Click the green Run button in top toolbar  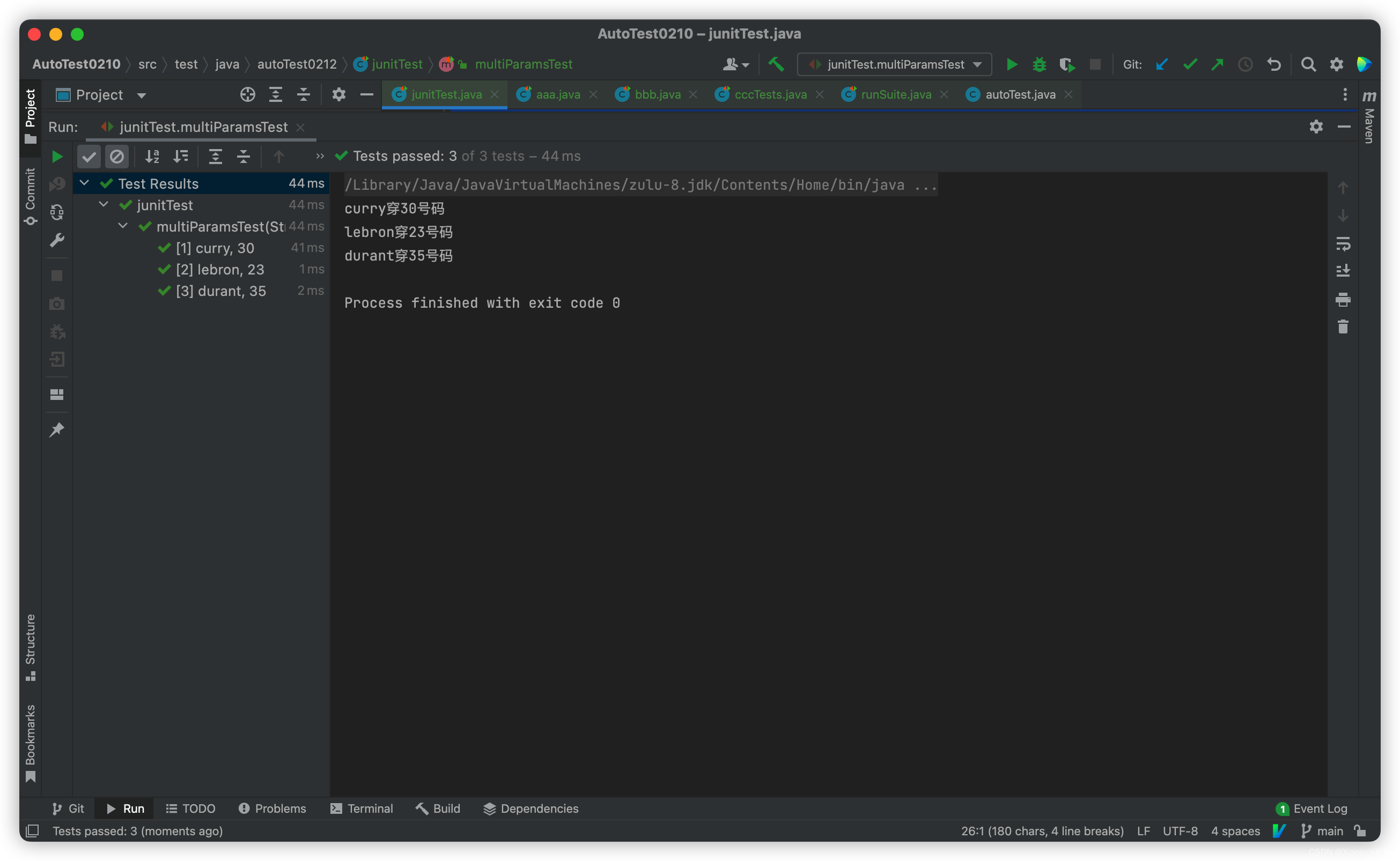(1012, 64)
